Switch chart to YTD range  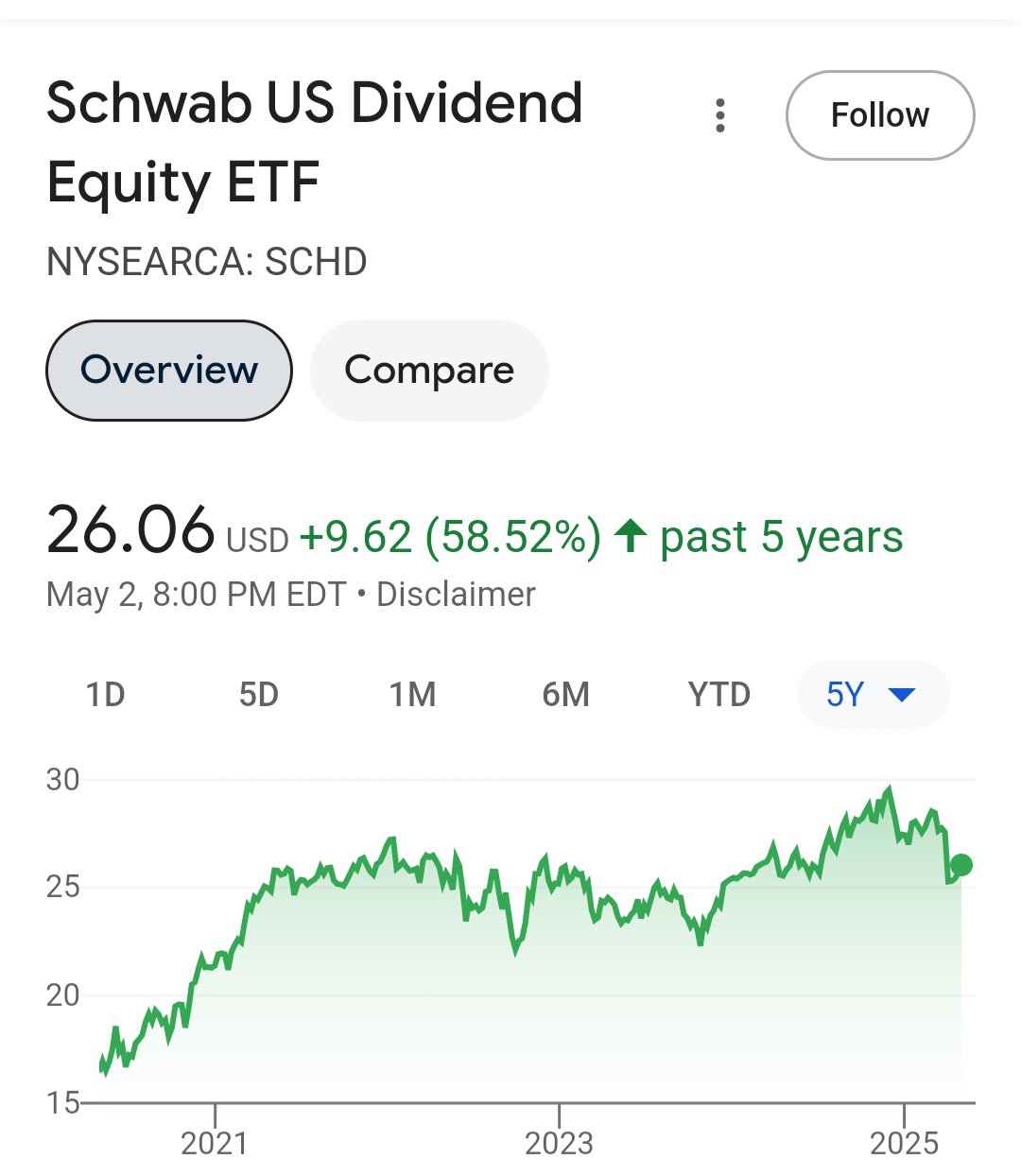pos(719,695)
